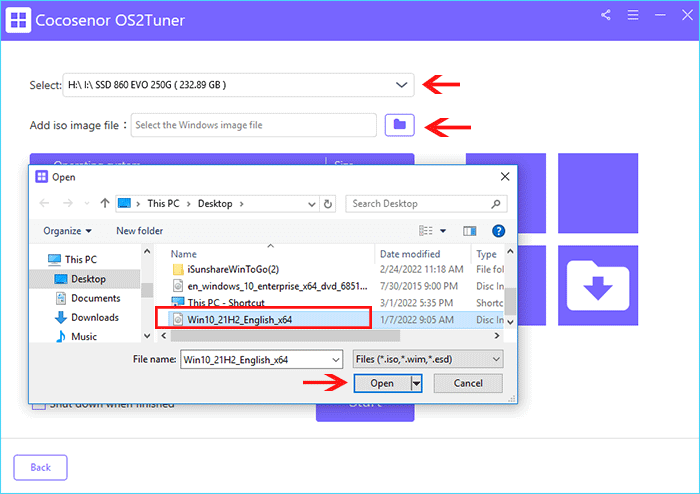Go back in the Open dialog navigation
The height and width of the screenshot is (494, 700).
pyautogui.click(x=44, y=203)
